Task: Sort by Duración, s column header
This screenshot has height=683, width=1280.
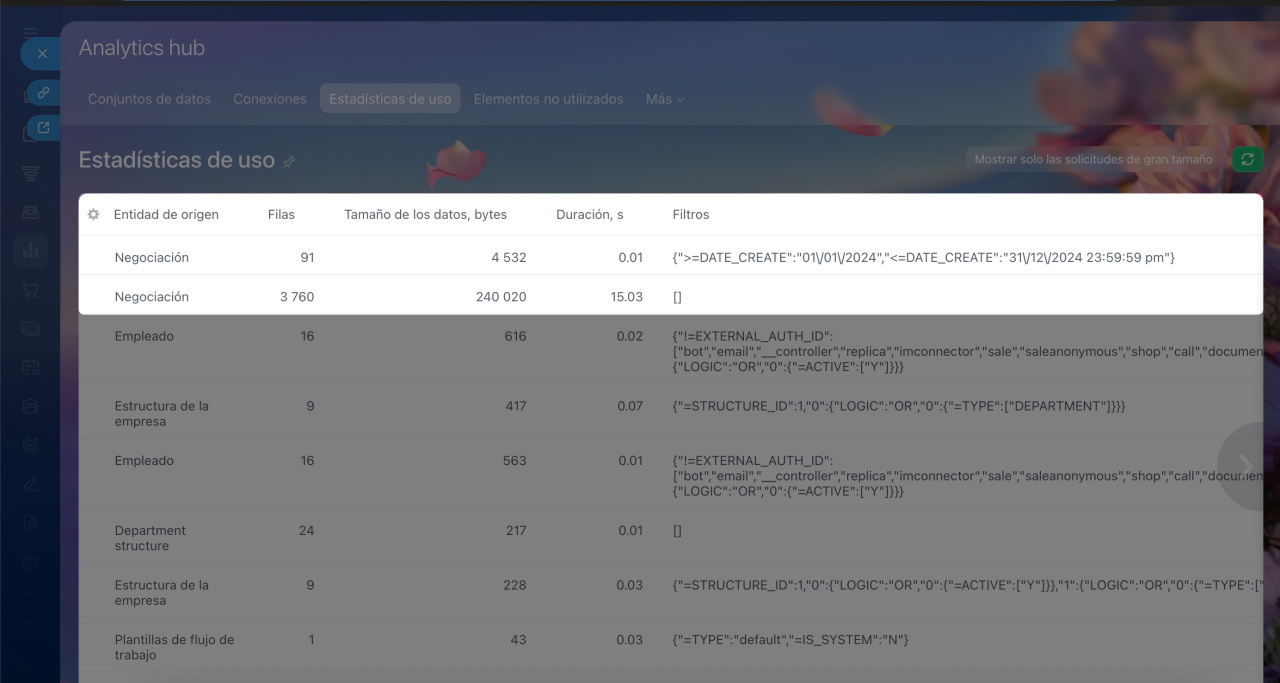Action: (x=590, y=215)
